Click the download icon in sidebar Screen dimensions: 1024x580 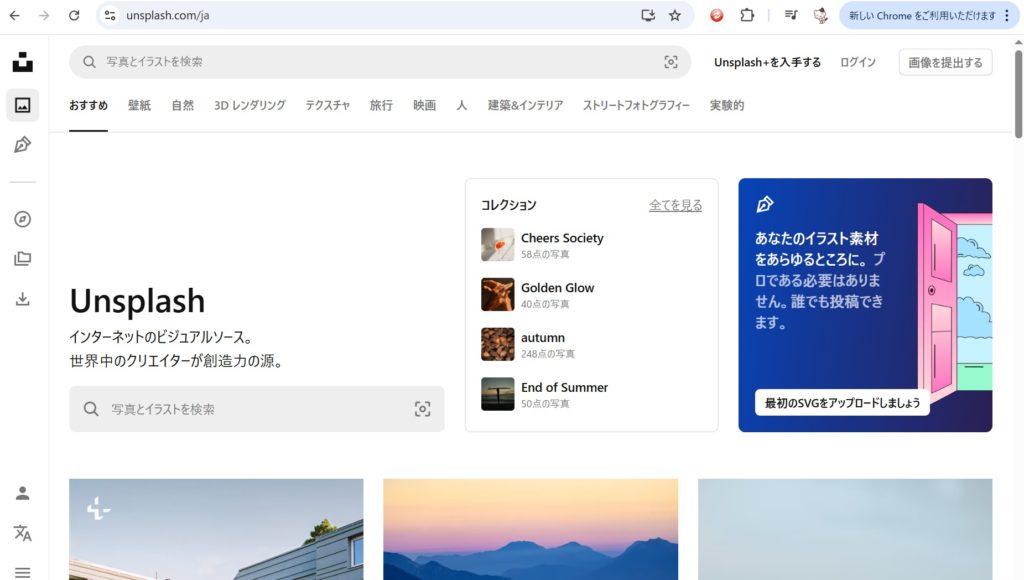(22, 299)
